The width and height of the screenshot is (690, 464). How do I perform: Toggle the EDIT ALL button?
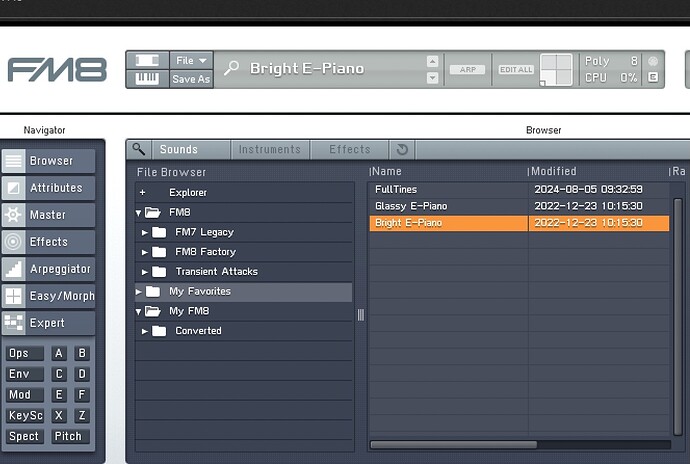coord(516,70)
